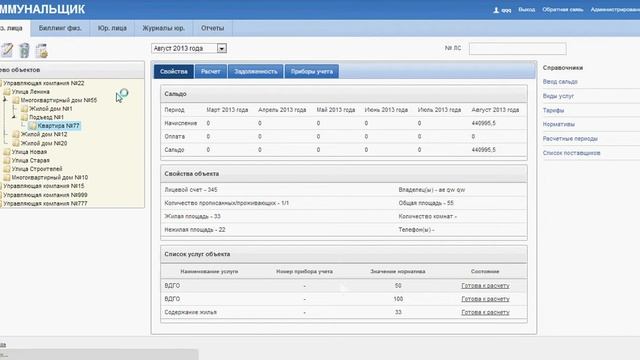
Task: Select Многоквартирный дом №10 in the tree
Action: pyautogui.click(x=49, y=178)
